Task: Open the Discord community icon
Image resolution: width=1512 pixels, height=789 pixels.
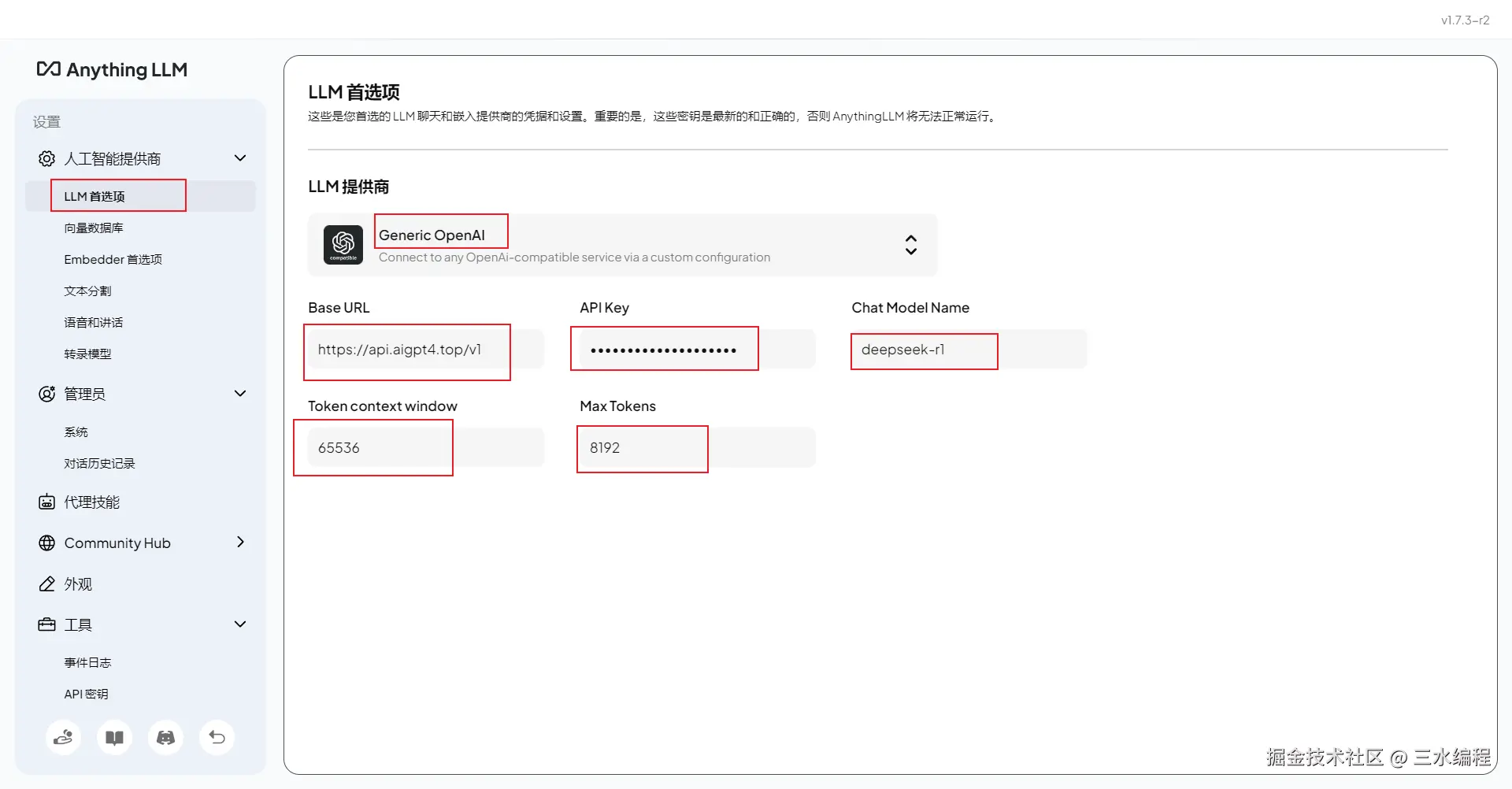Action: point(165,737)
